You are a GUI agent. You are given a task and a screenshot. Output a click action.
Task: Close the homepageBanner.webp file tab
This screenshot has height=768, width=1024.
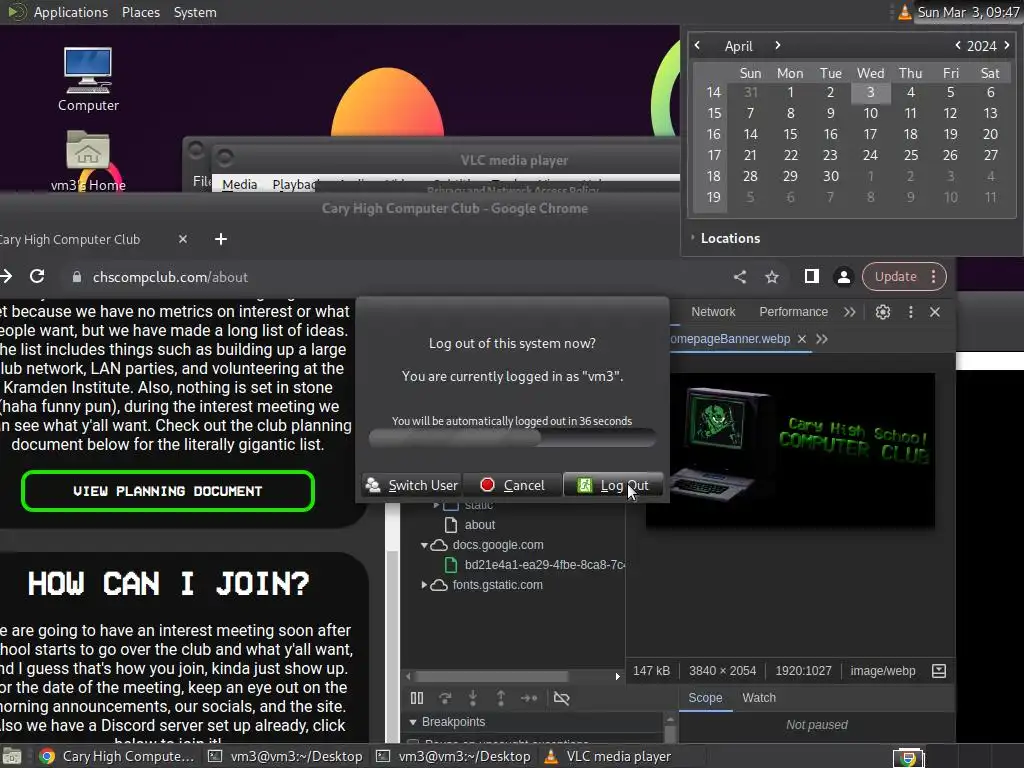[802, 339]
